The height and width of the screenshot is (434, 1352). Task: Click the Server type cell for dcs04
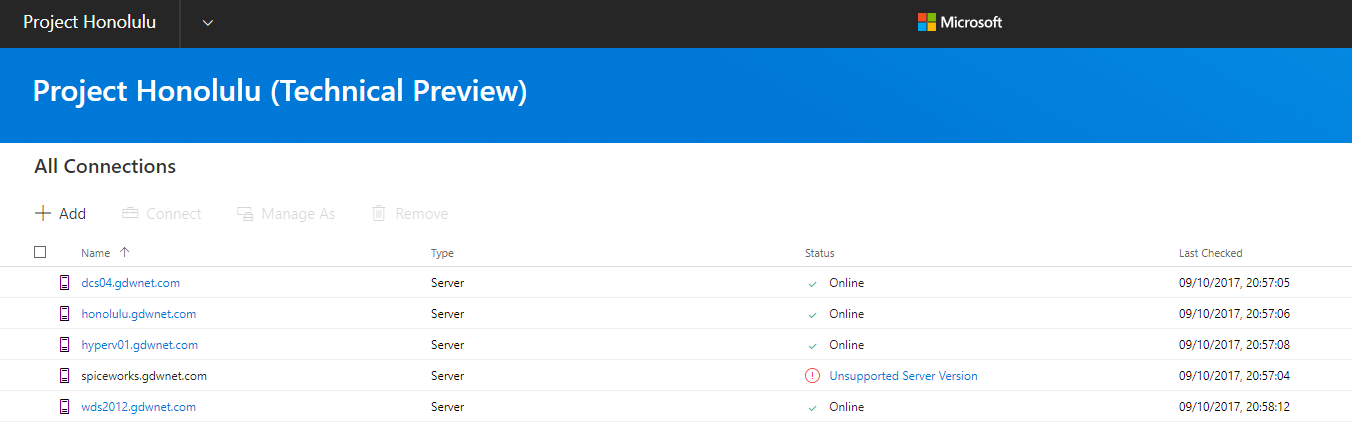click(447, 283)
